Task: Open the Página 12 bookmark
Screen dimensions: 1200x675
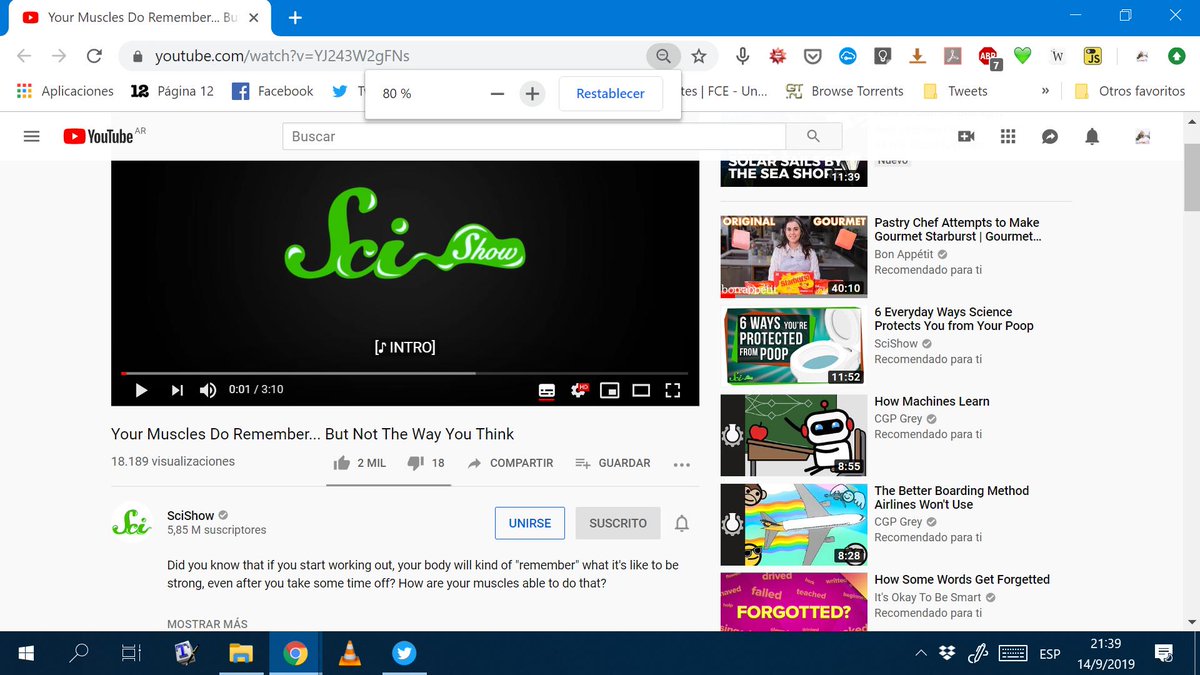Action: tap(172, 91)
